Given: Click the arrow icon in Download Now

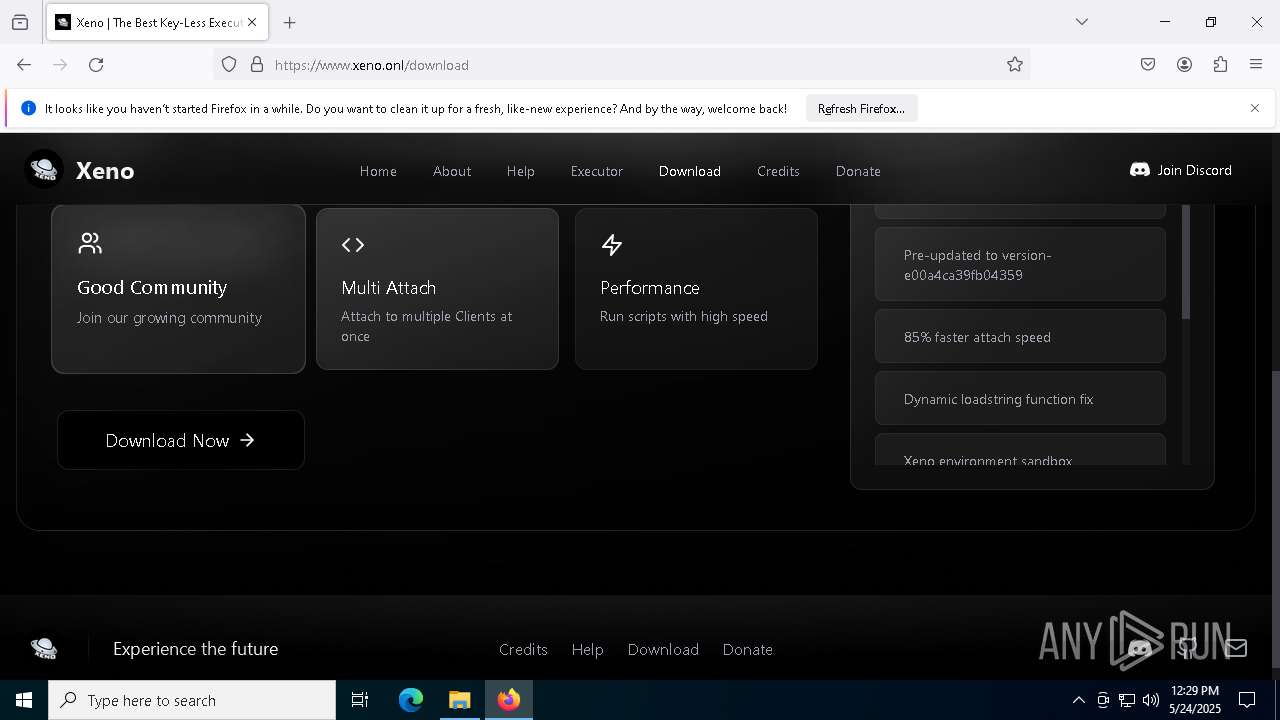Looking at the screenshot, I should tap(247, 440).
